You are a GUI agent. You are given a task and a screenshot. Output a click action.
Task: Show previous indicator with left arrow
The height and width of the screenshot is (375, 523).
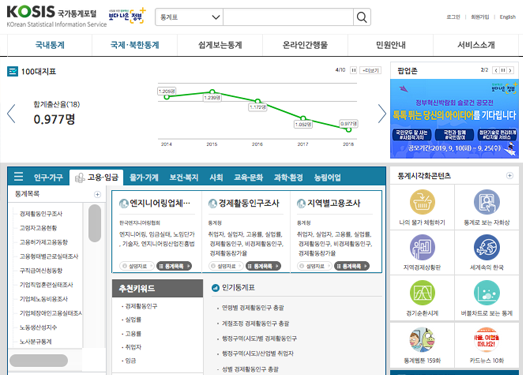pyautogui.click(x=11, y=113)
